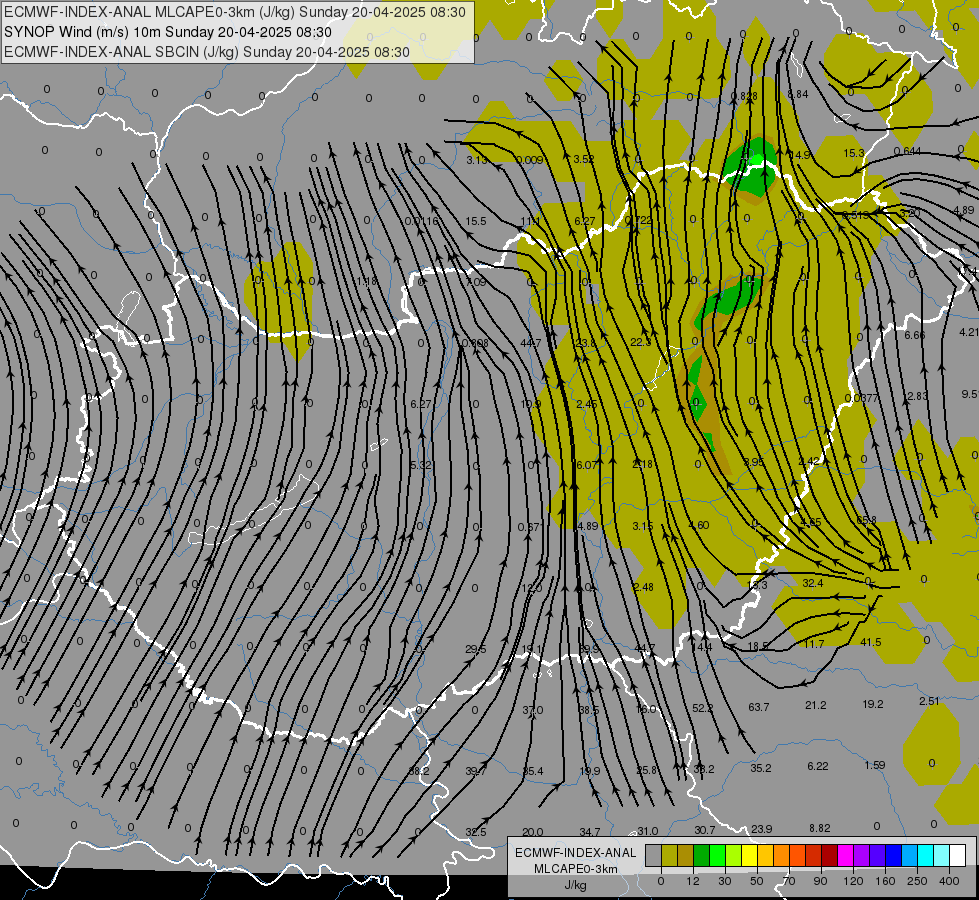Click the map value 8.84
The image size is (979, 900).
798,94
